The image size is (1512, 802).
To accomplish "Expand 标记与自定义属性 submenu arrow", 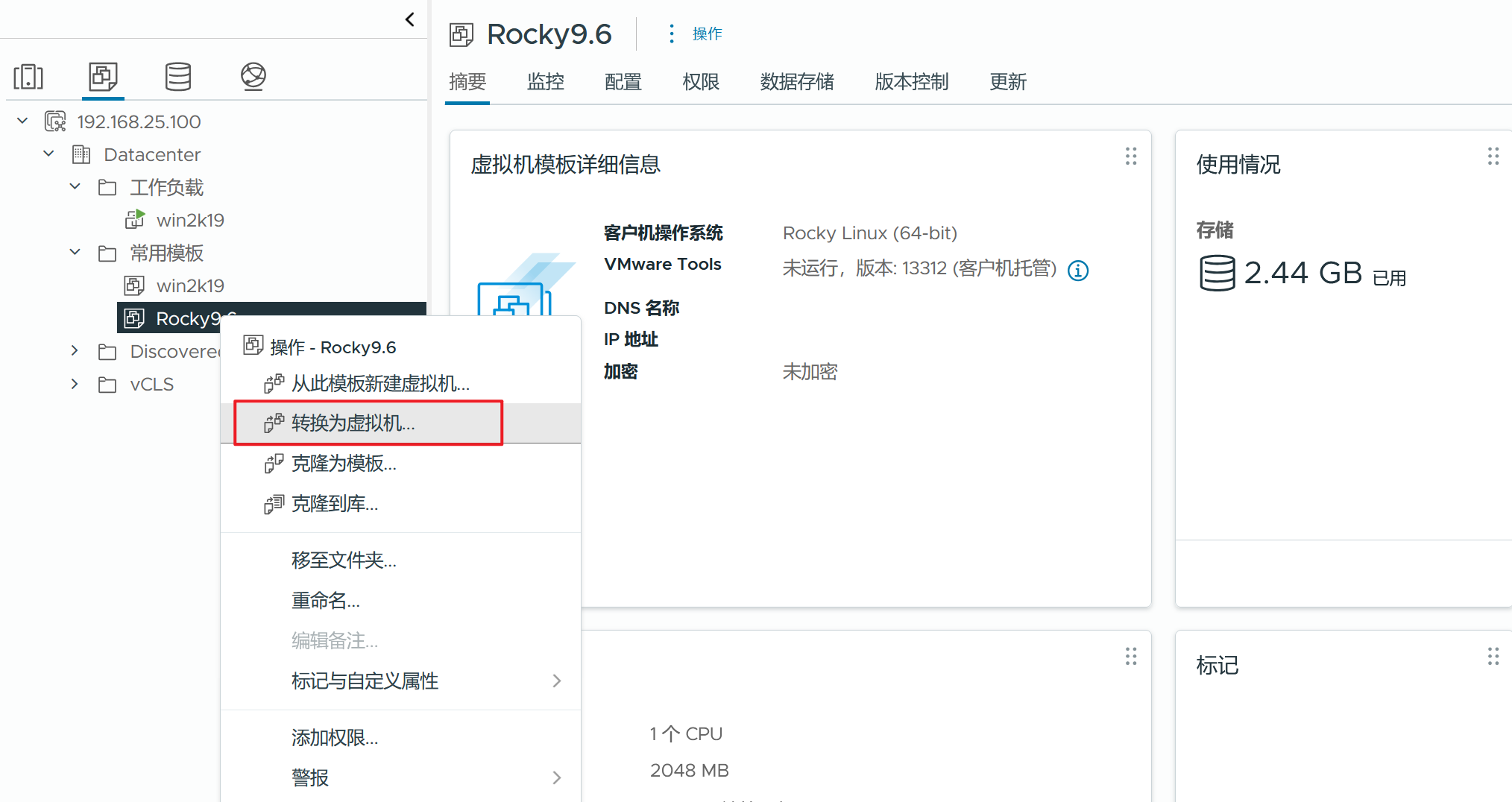I will [557, 681].
